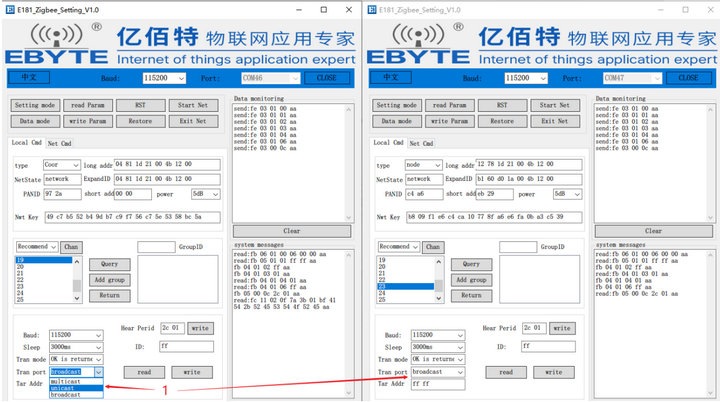Click E181 app icon in left title bar
This screenshot has height=402, width=720.
pyautogui.click(x=10, y=10)
